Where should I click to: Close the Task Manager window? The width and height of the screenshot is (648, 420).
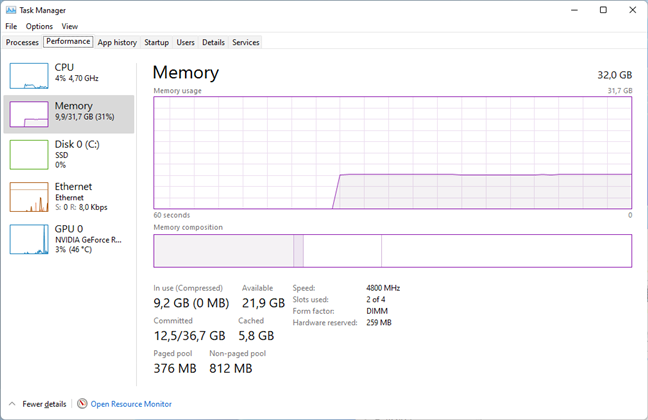pyautogui.click(x=633, y=10)
